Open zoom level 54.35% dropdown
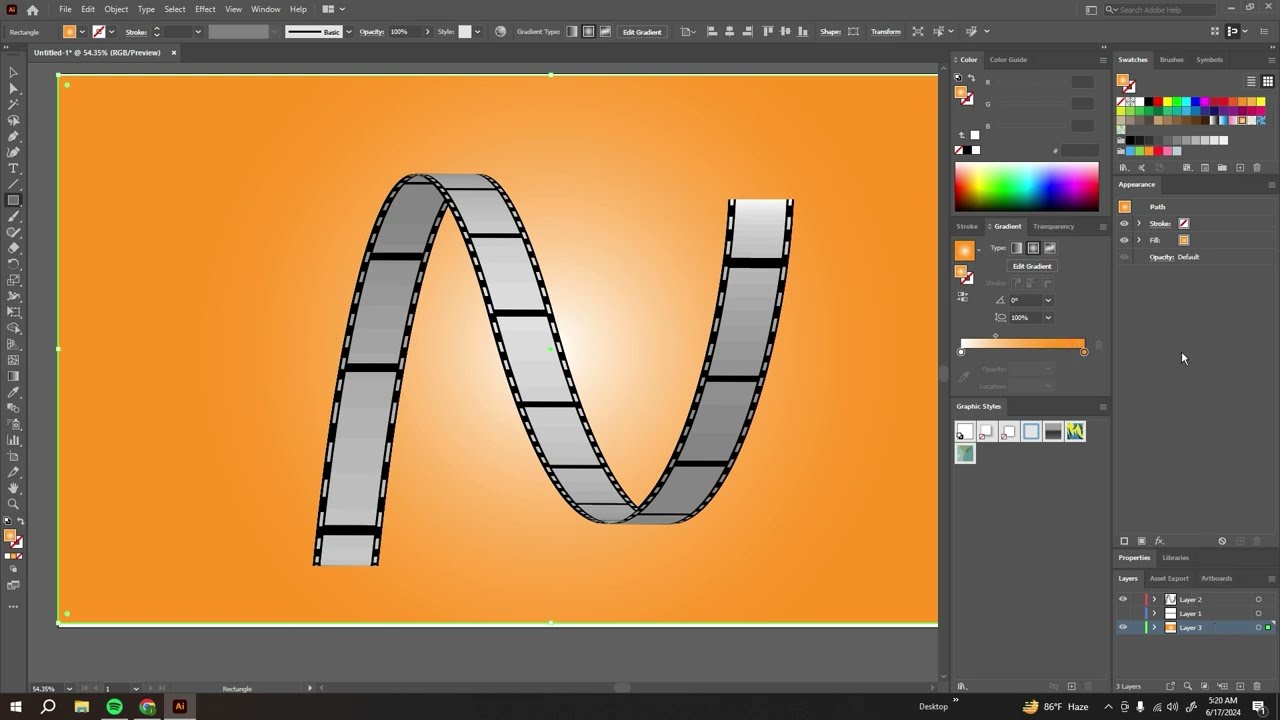The image size is (1280, 720). point(69,688)
